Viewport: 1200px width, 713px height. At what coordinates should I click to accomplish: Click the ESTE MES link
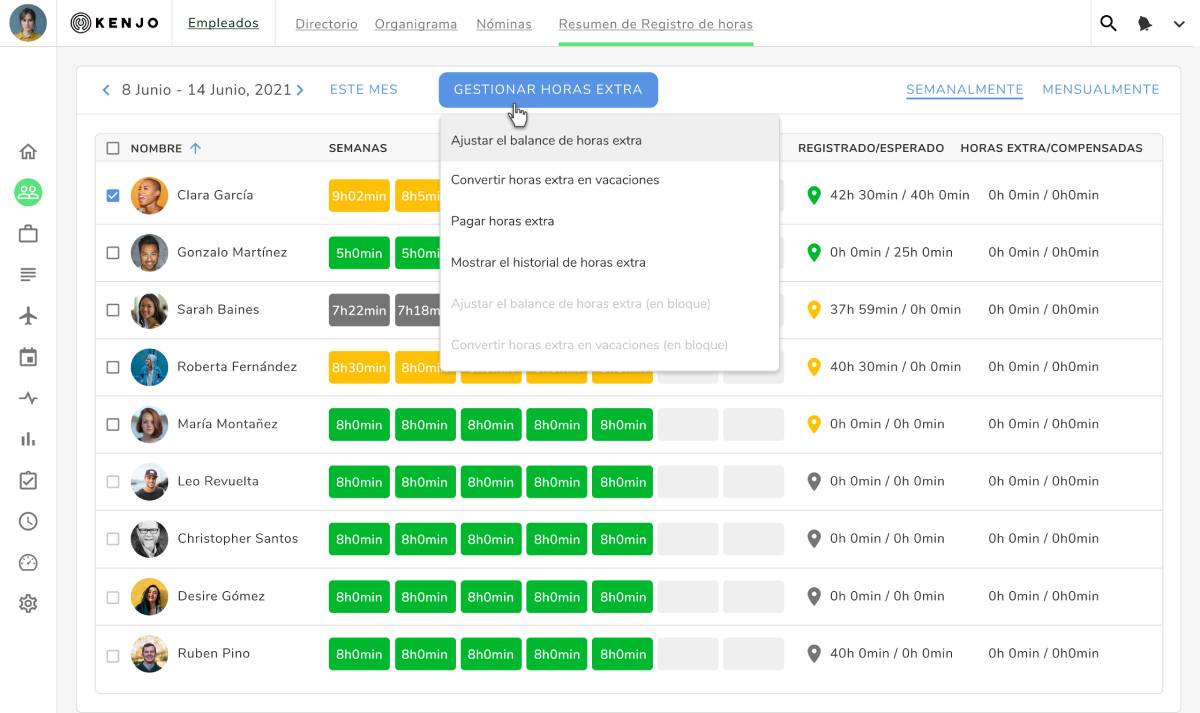(x=363, y=89)
